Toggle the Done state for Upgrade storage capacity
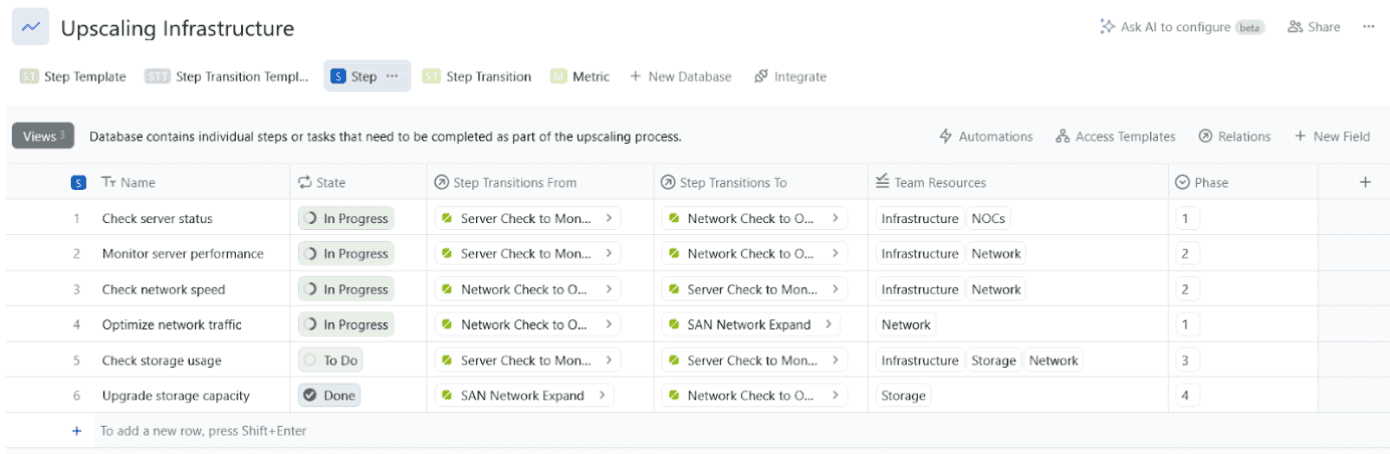Viewport: 1390px width, 454px height. (329, 395)
